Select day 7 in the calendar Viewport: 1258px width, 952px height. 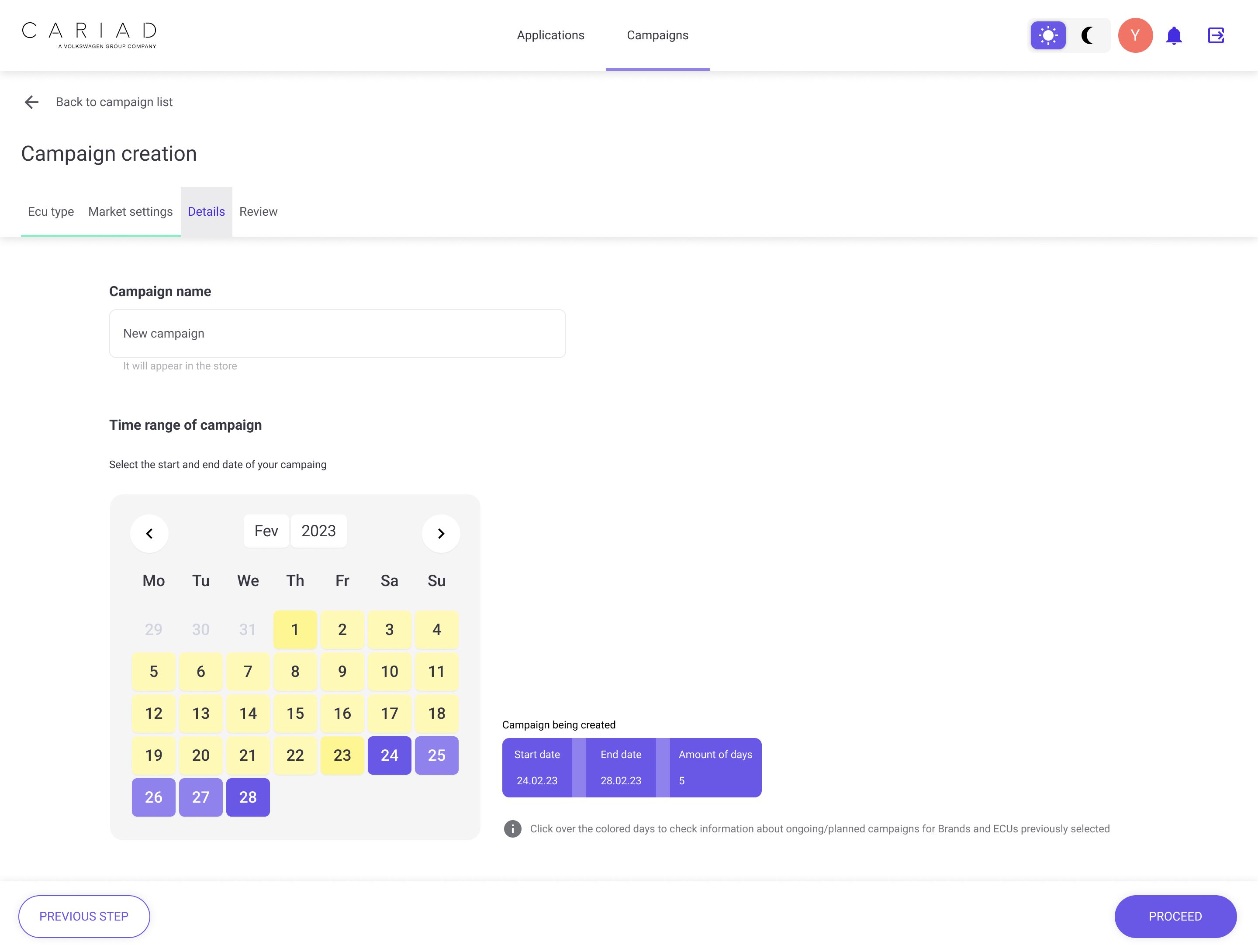pyautogui.click(x=248, y=672)
